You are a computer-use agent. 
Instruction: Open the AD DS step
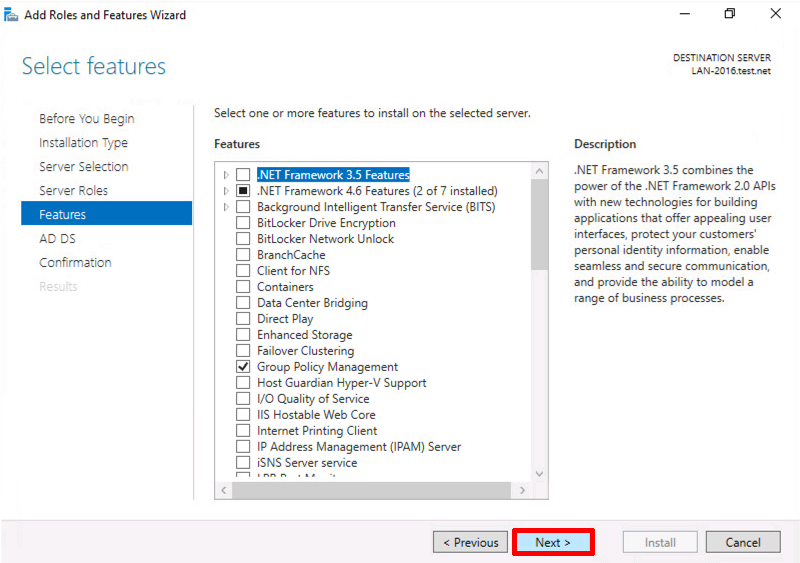coord(57,238)
